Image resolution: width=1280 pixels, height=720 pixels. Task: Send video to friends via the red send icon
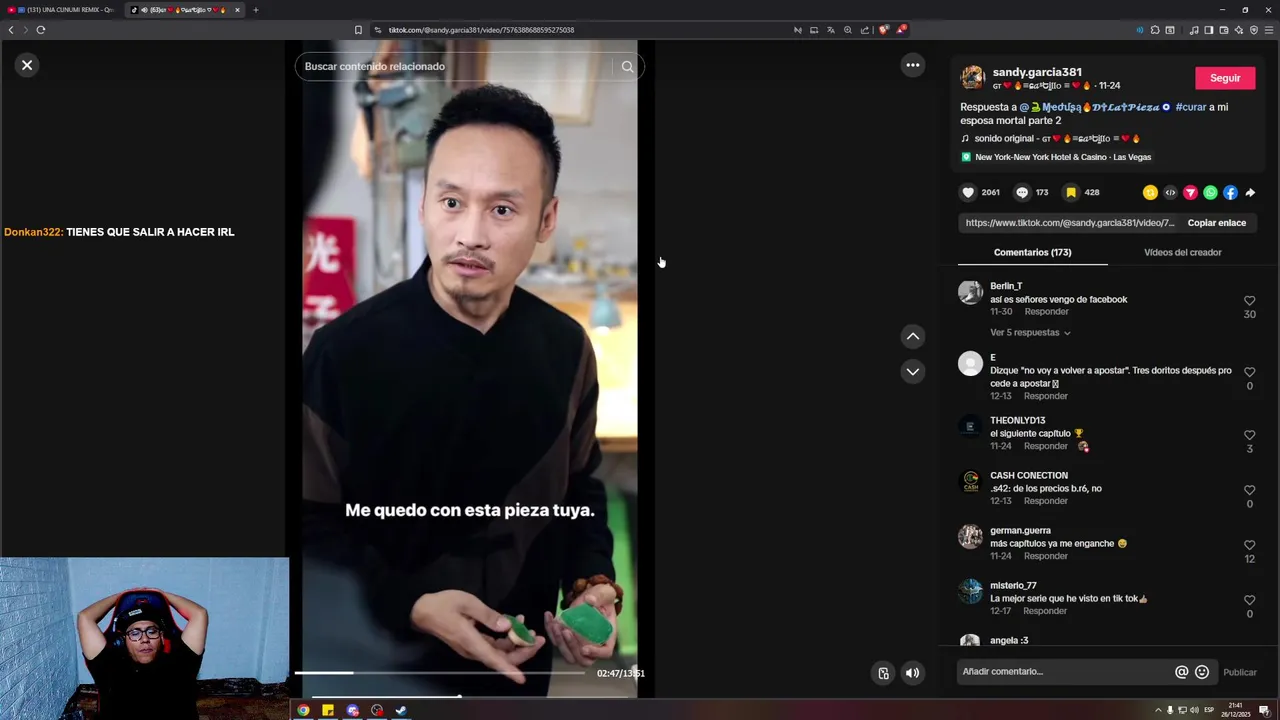coord(1190,193)
